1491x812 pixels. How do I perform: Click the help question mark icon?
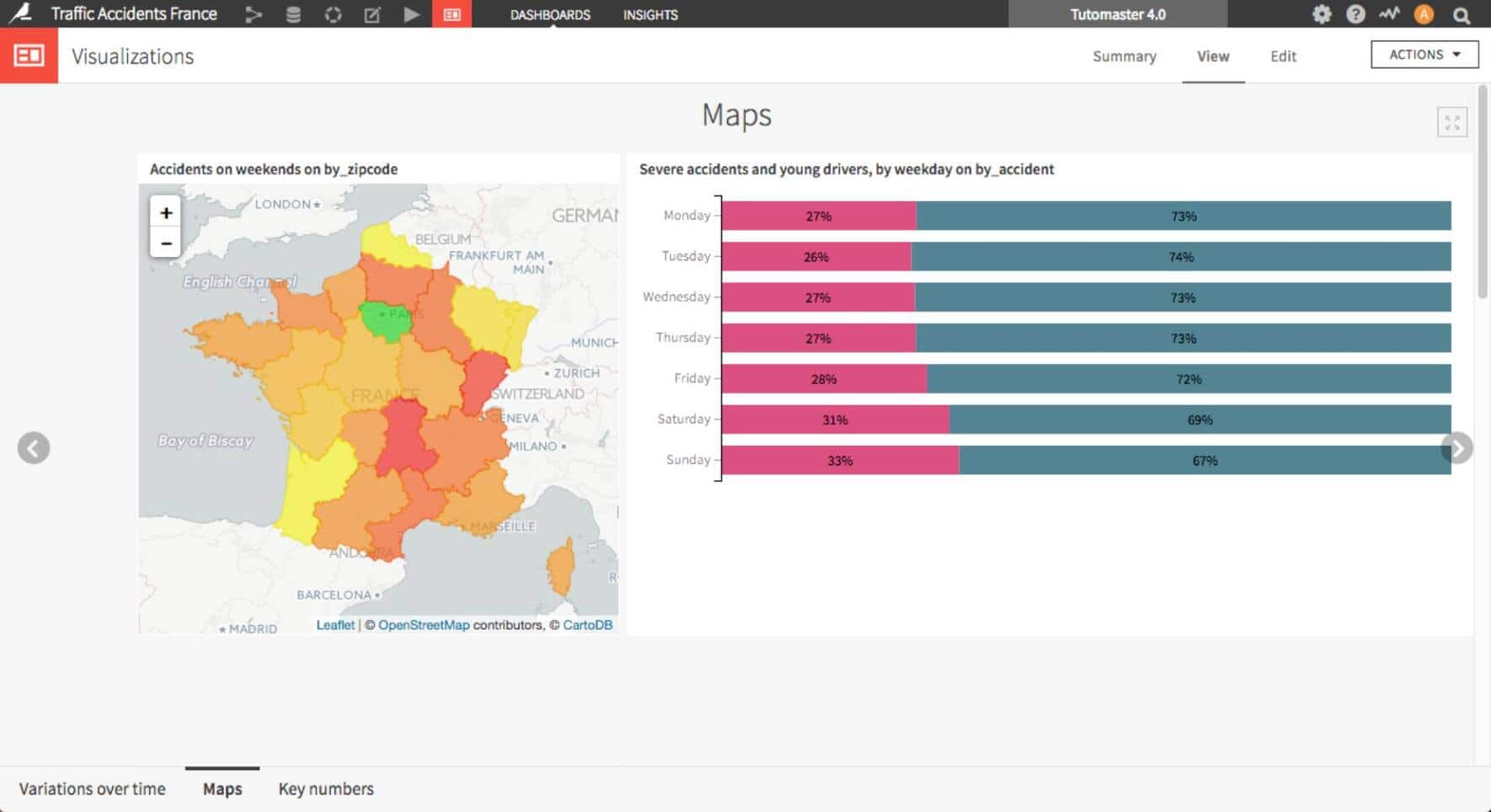(x=1355, y=14)
